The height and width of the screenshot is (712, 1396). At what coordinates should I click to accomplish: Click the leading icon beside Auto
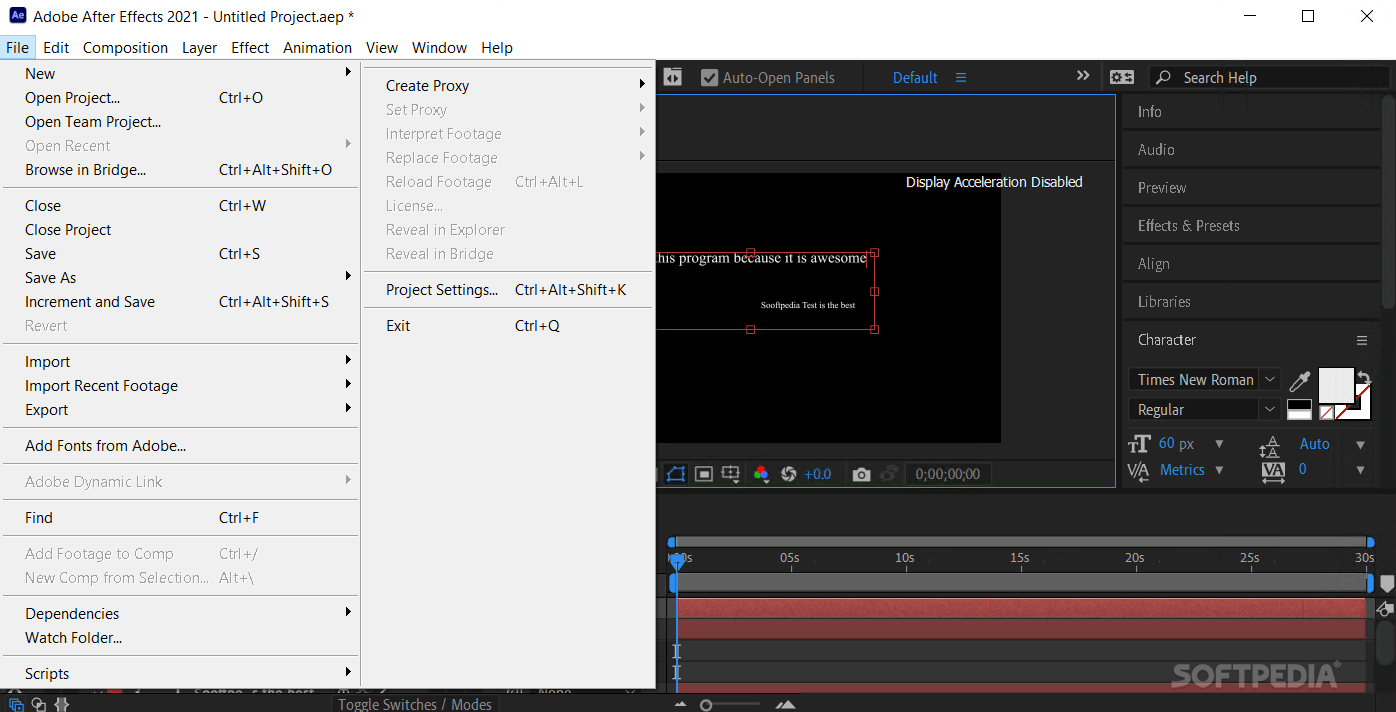[x=1270, y=446]
